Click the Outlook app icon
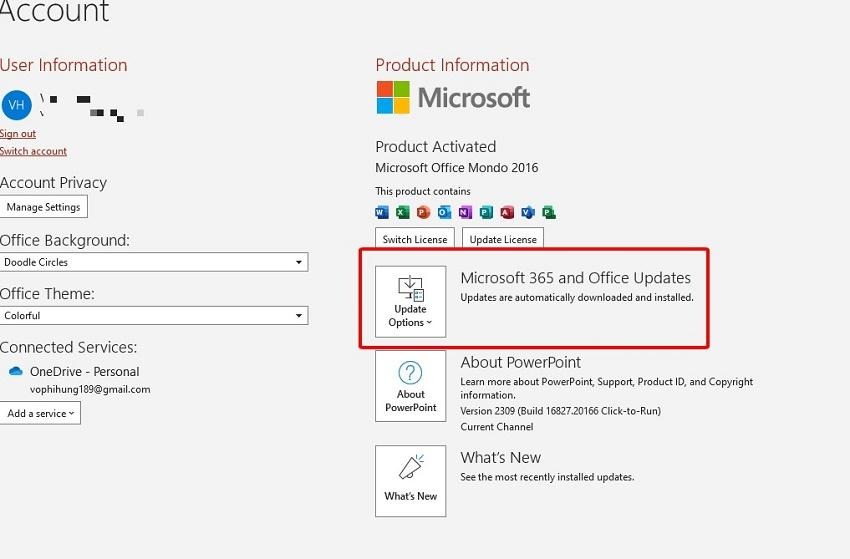850x559 pixels. (444, 212)
